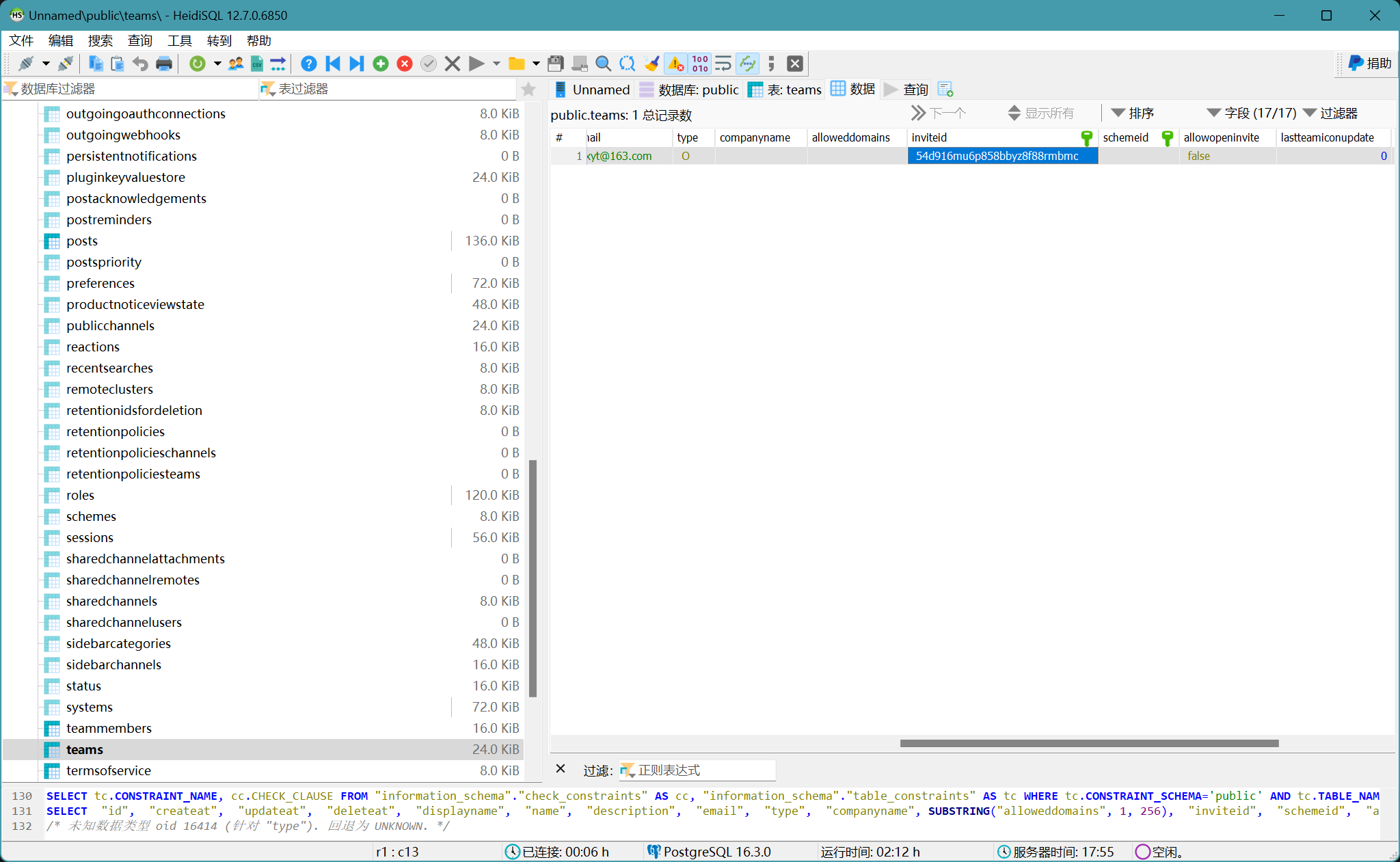Go to last row icon
Screen dimensions: 1400x862
[356, 64]
